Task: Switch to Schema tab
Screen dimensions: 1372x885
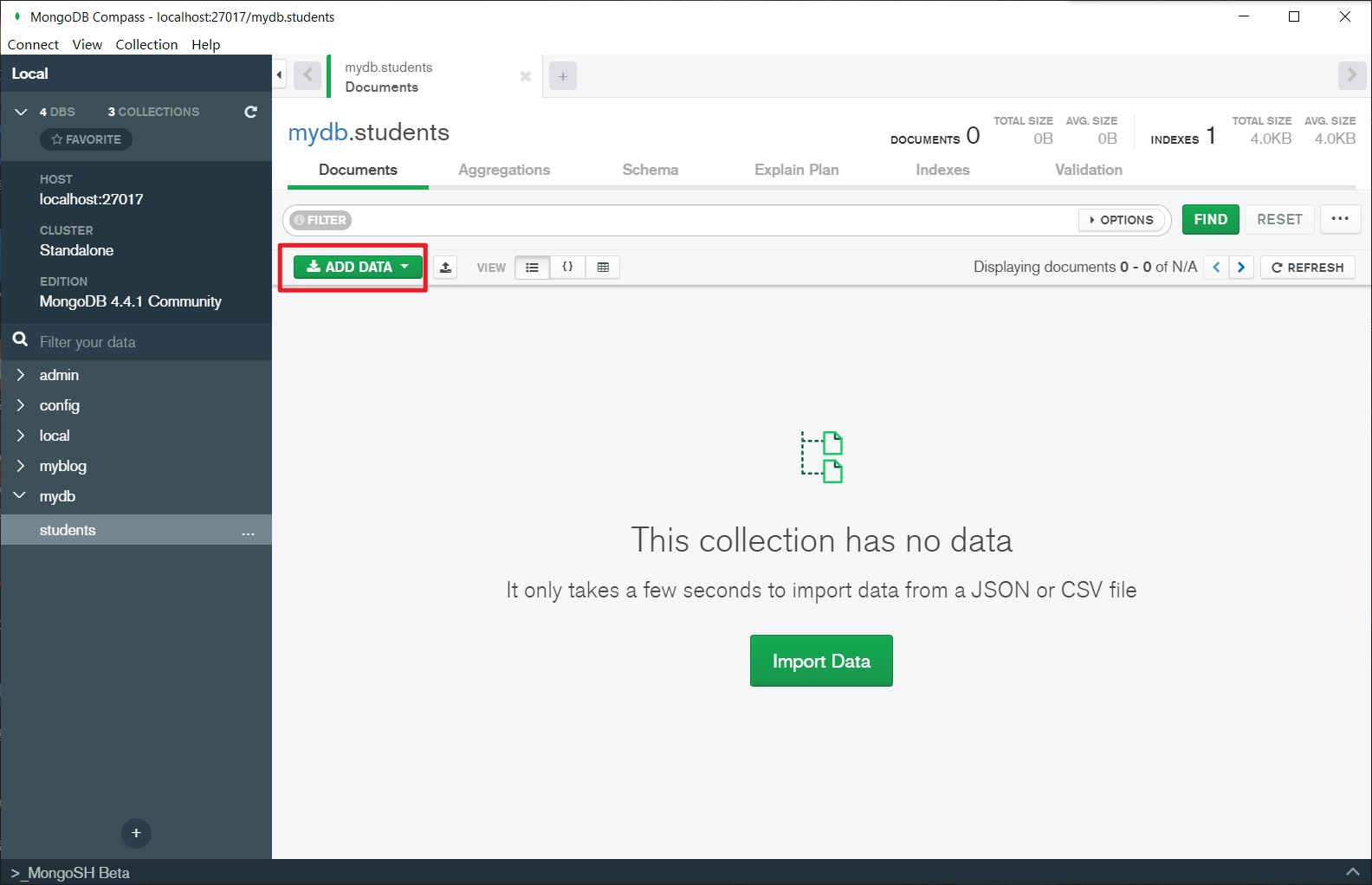Action: [650, 170]
